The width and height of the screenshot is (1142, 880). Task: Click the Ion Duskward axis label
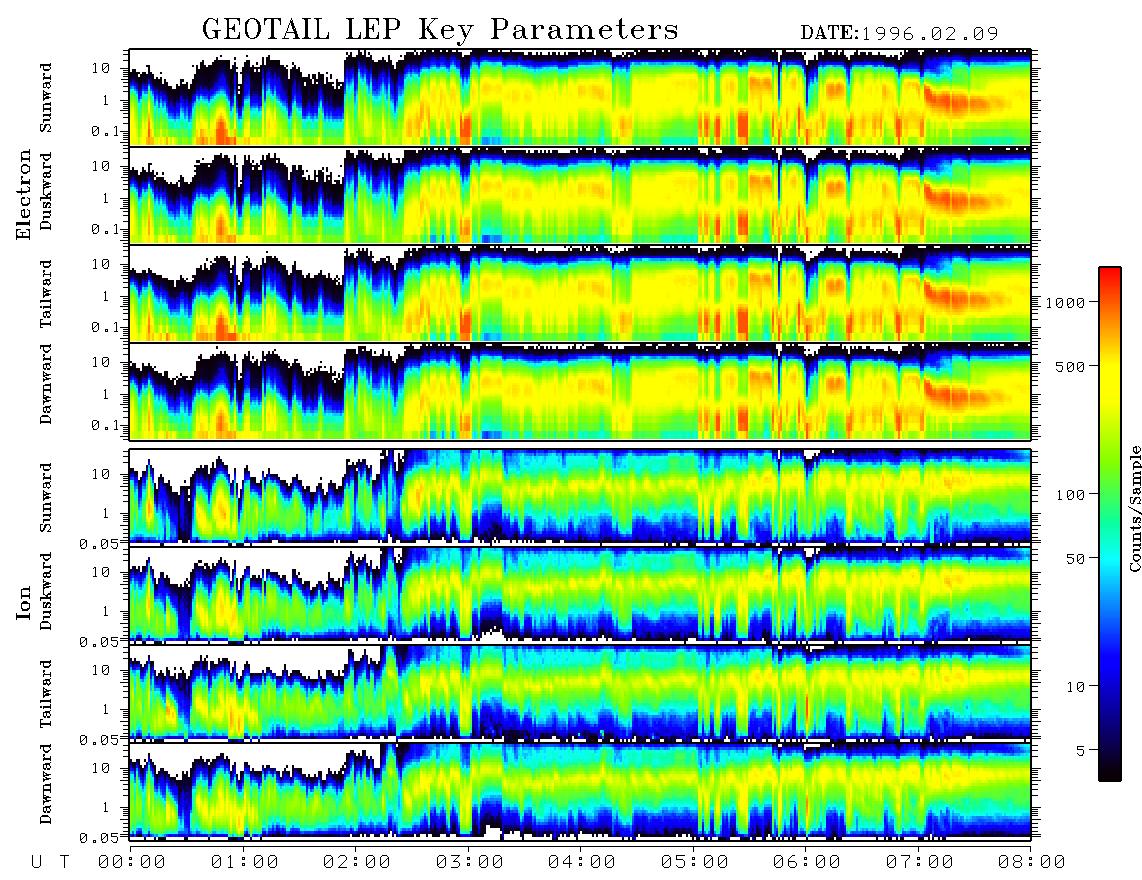click(x=46, y=591)
